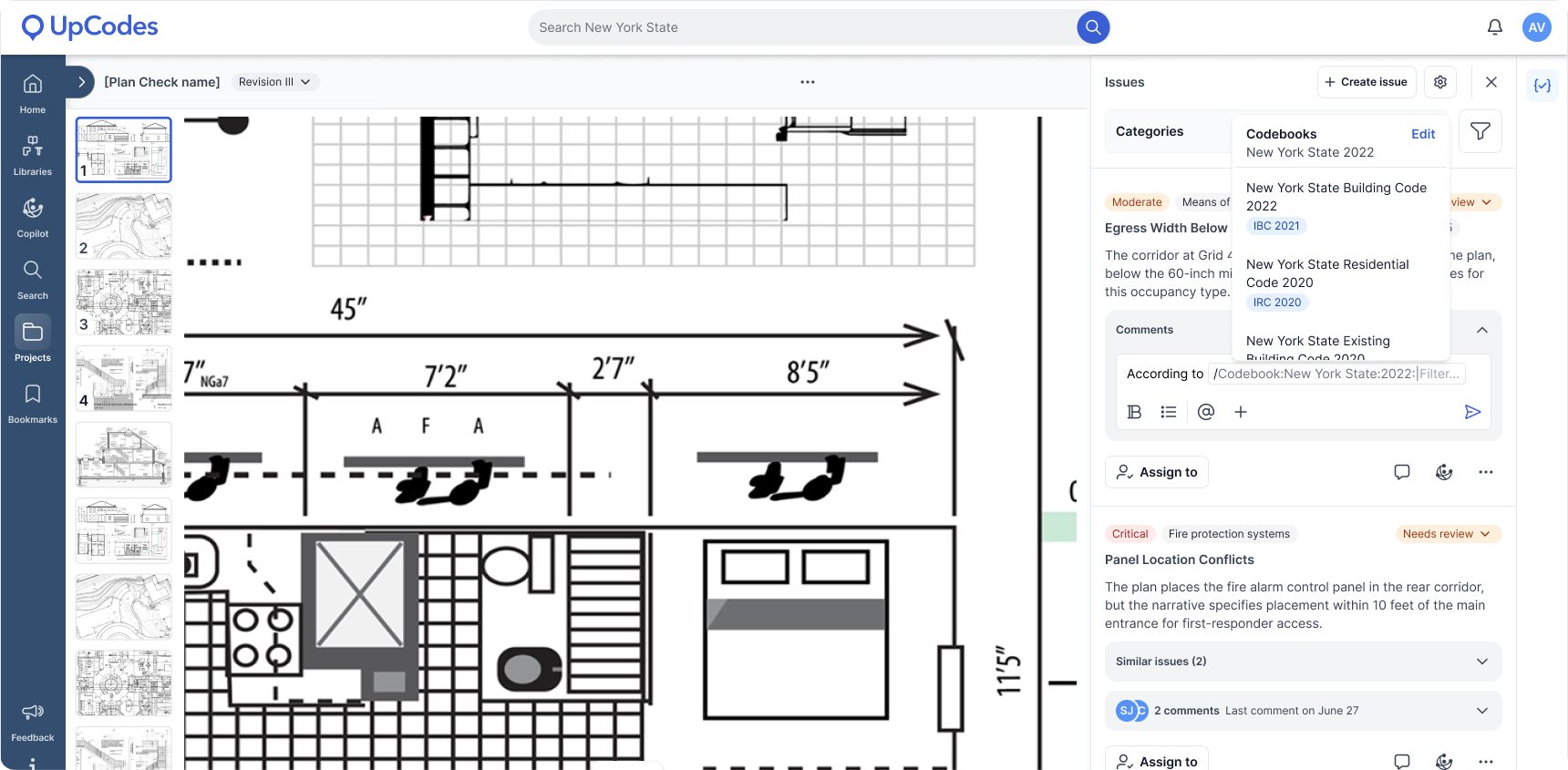Open the sidebar Search page

[33, 280]
